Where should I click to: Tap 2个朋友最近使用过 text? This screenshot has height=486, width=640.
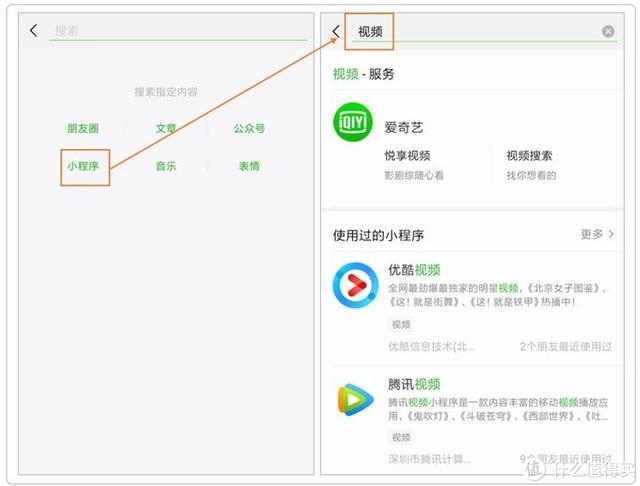(566, 346)
